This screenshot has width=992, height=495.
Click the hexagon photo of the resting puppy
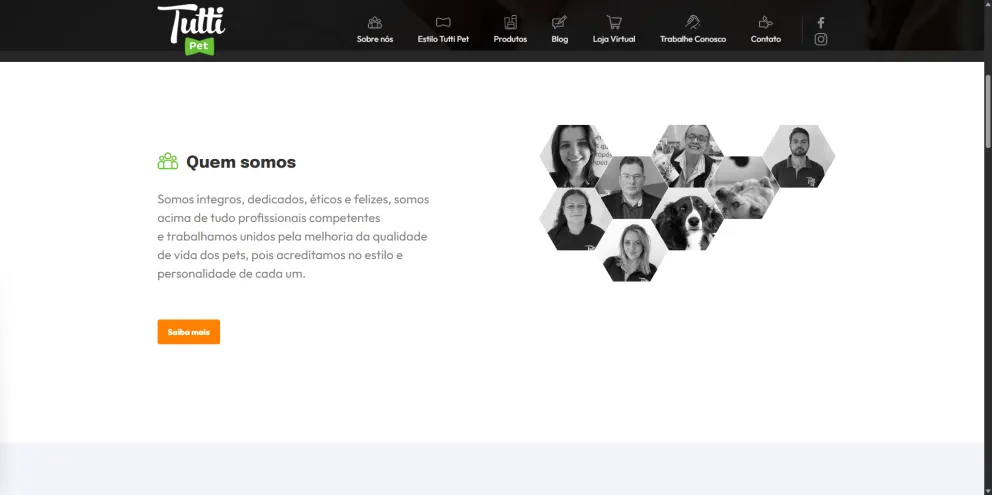click(743, 188)
